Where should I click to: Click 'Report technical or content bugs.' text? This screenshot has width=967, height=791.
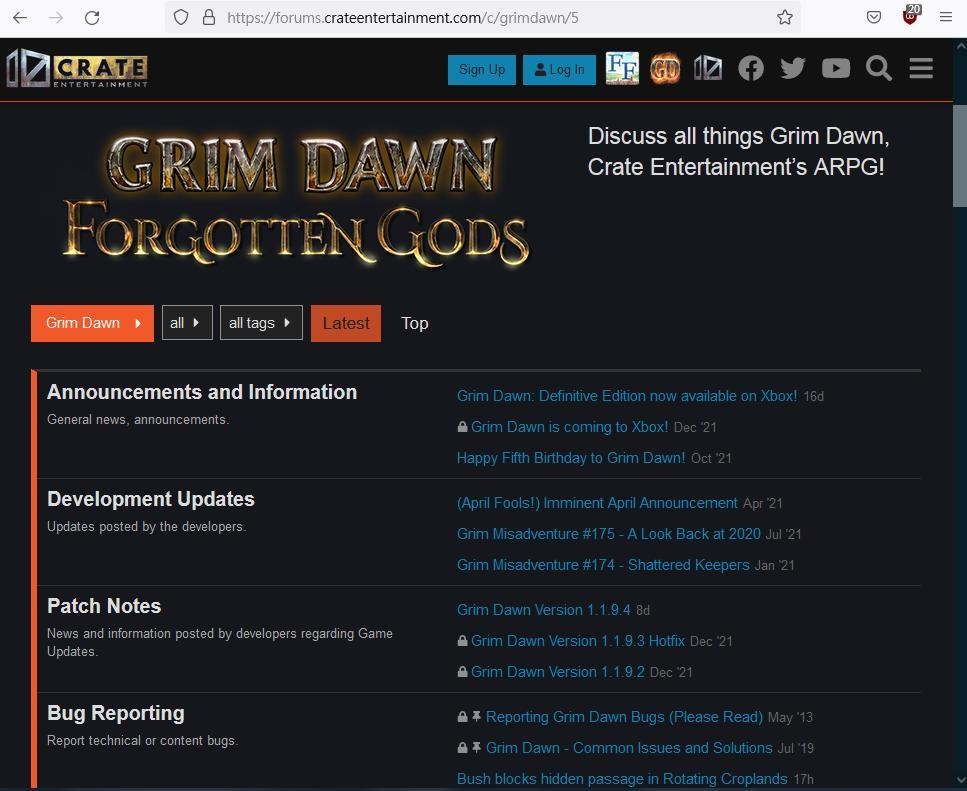click(142, 740)
